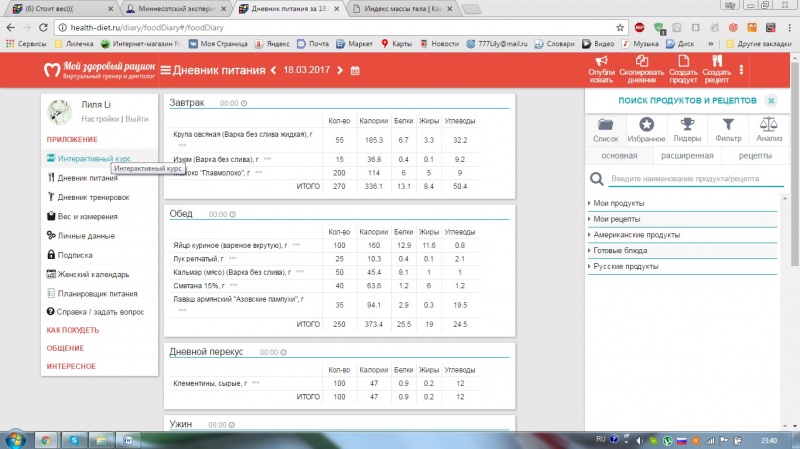Viewport: 800px width, 449px height.
Task: Switch to the рецепты search tab
Action: click(754, 155)
